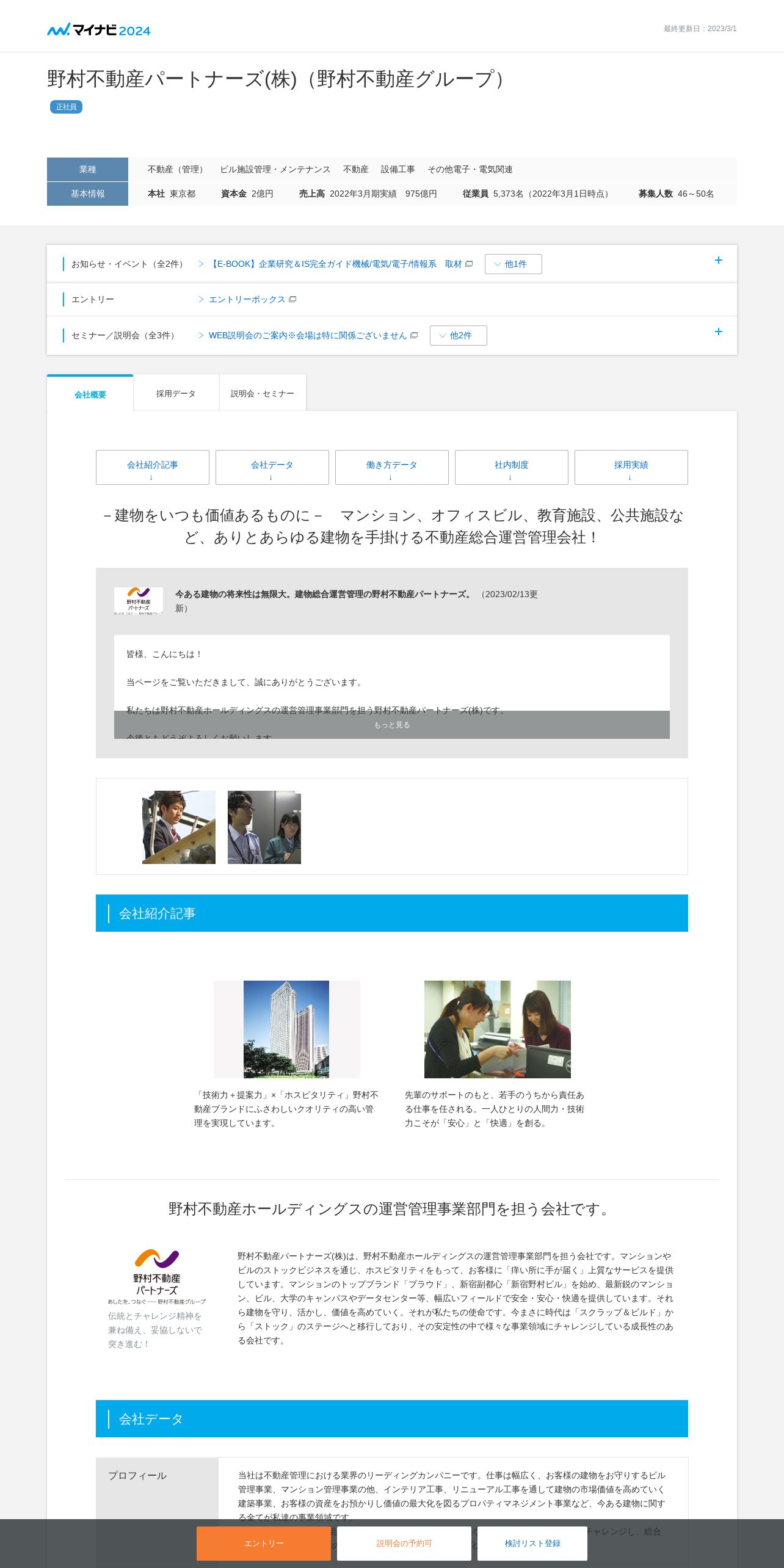This screenshot has height=1568, width=784.
Task: Expand the お知らせ・イベント section plus icon
Action: 719,260
